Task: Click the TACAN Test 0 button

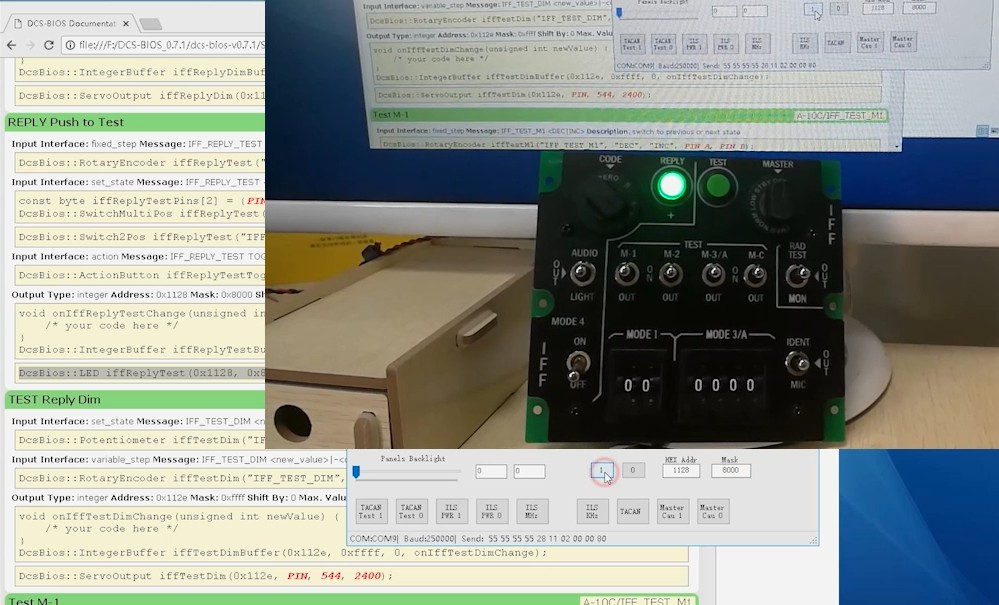Action: 412,511
